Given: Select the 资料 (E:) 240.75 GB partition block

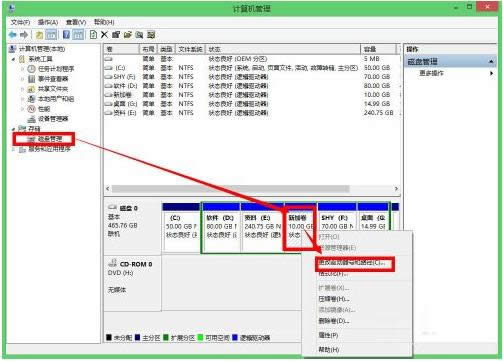Looking at the screenshot, I should point(262,227).
